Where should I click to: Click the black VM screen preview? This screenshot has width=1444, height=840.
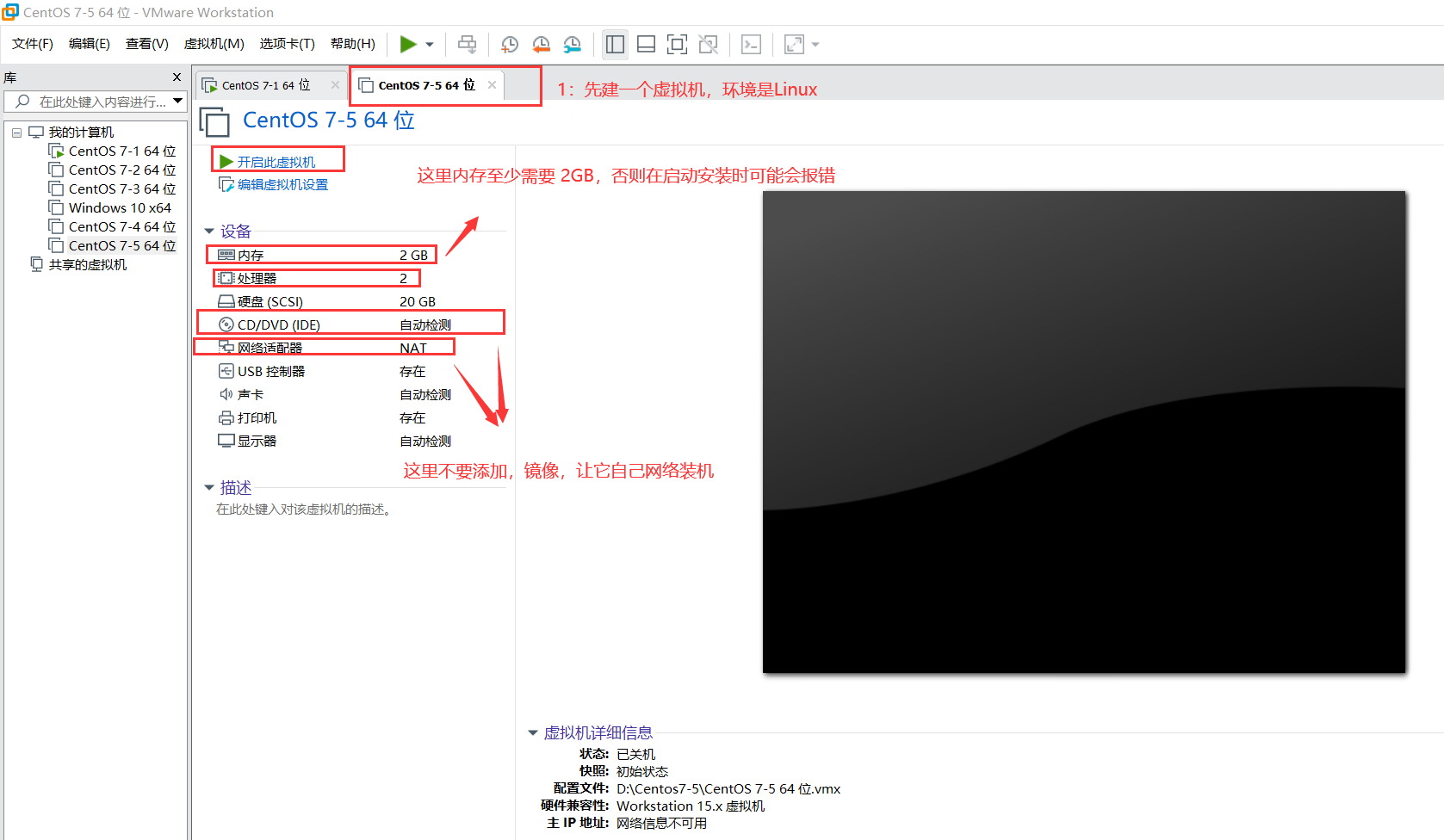1084,432
